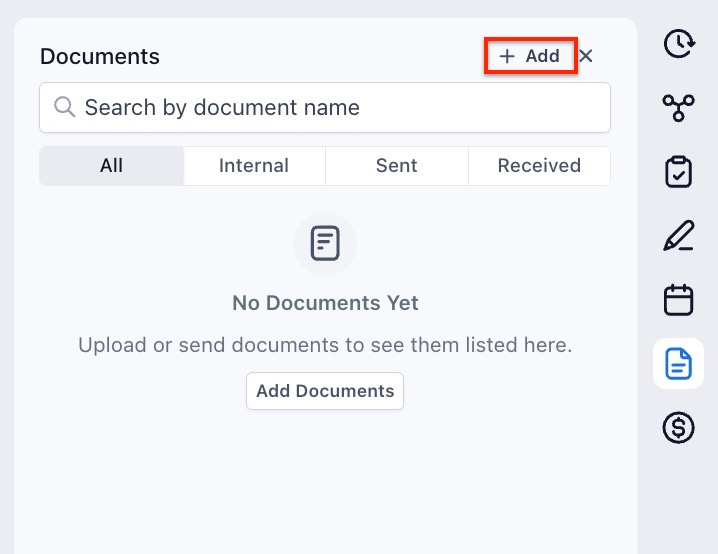This screenshot has width=718, height=554.
Task: Open the notes pen sidebar icon
Action: pos(679,236)
